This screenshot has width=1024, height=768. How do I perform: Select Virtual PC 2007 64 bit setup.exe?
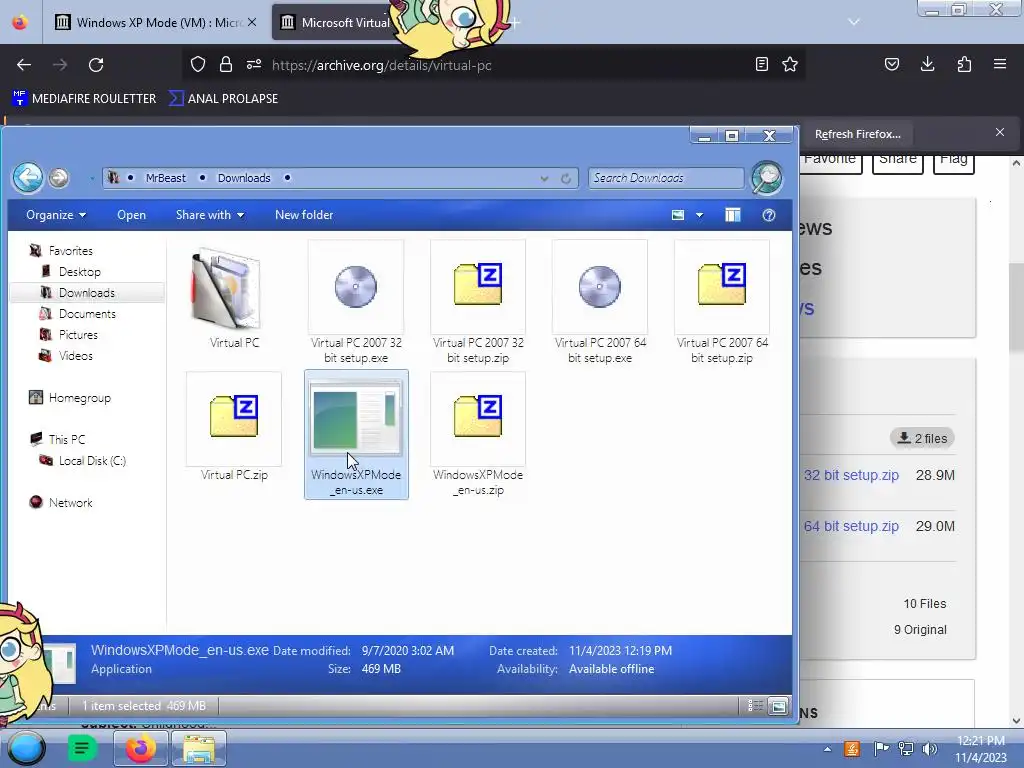[x=600, y=302]
